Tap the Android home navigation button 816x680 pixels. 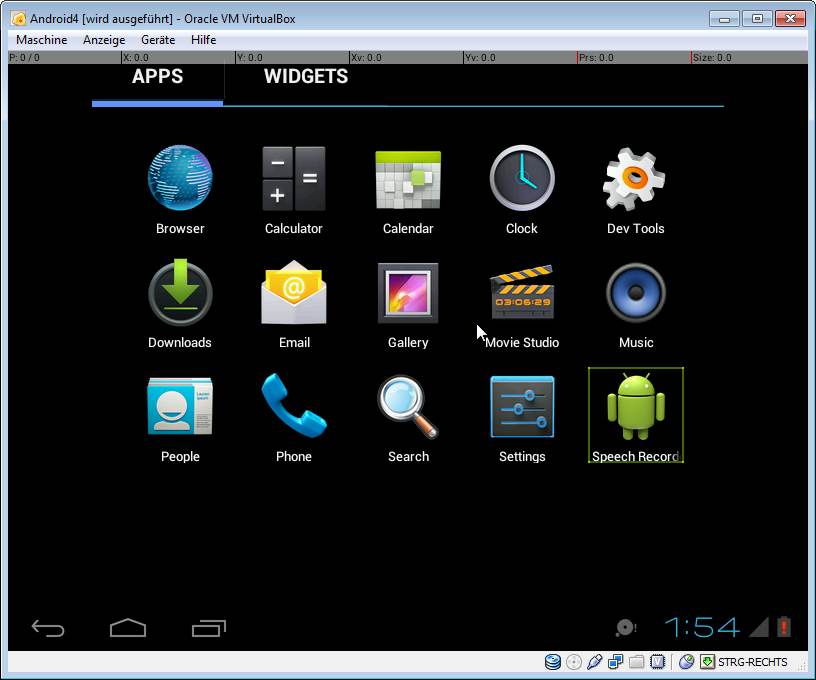coord(128,627)
